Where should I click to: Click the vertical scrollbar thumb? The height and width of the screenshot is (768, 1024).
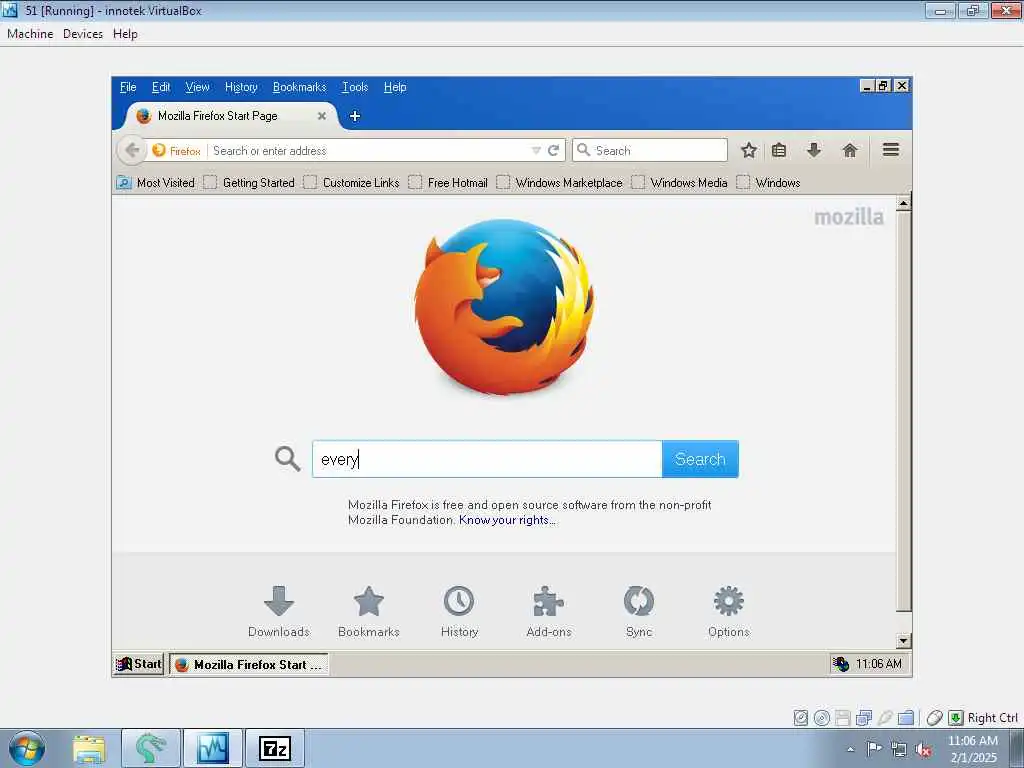click(x=903, y=411)
